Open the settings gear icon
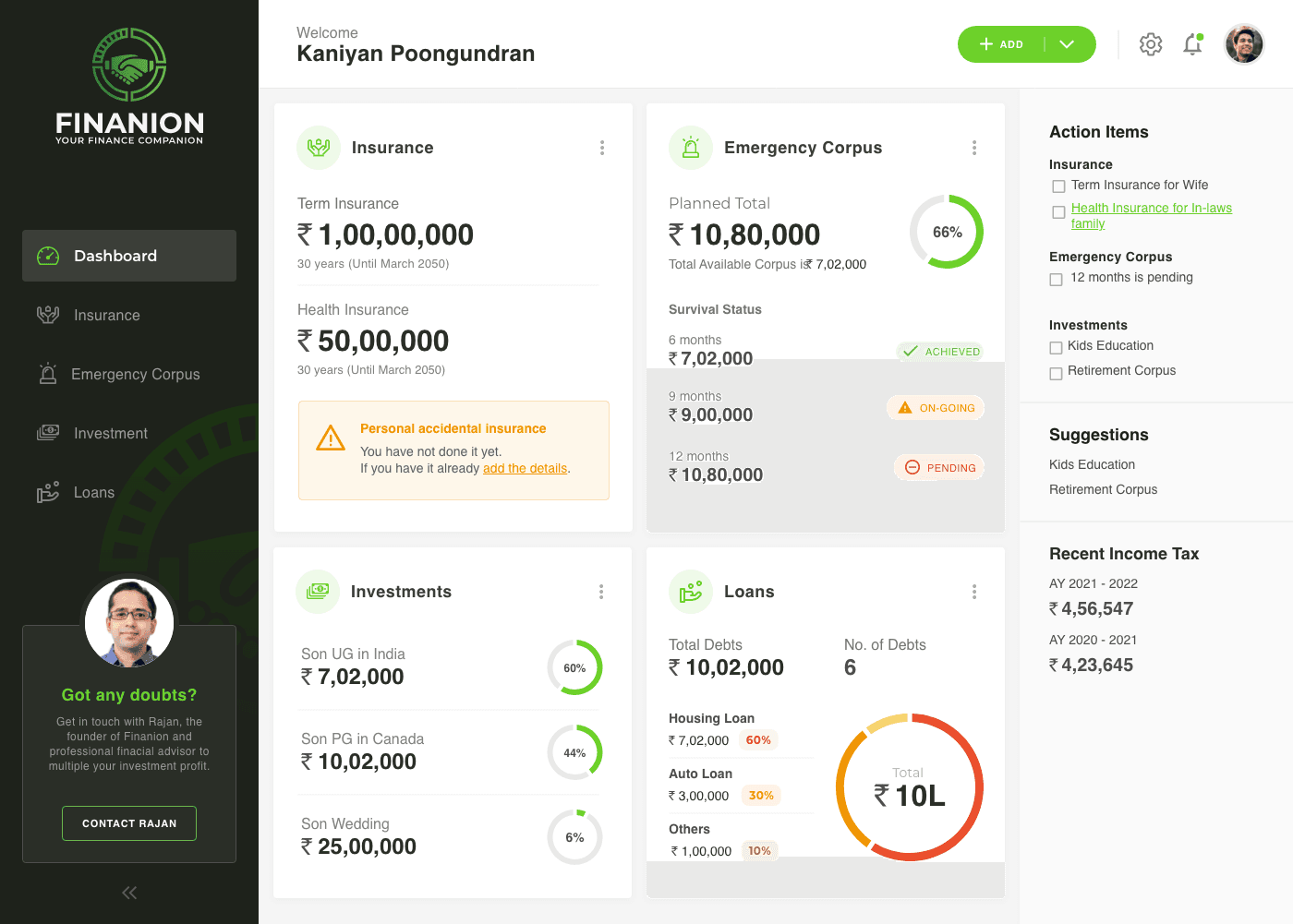This screenshot has width=1293, height=924. [1150, 44]
